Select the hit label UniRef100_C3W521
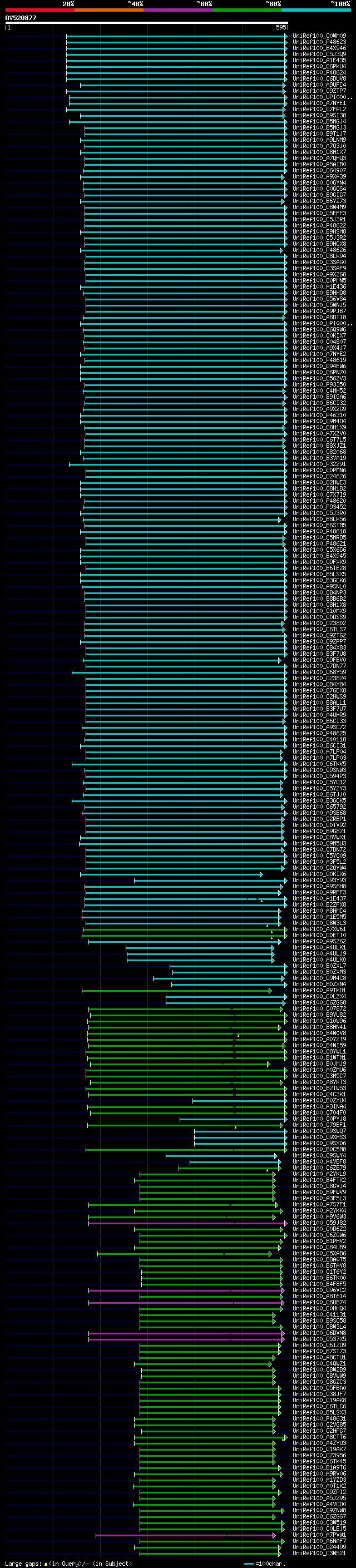Viewport: 356px width, 1568px height. tap(319, 1553)
